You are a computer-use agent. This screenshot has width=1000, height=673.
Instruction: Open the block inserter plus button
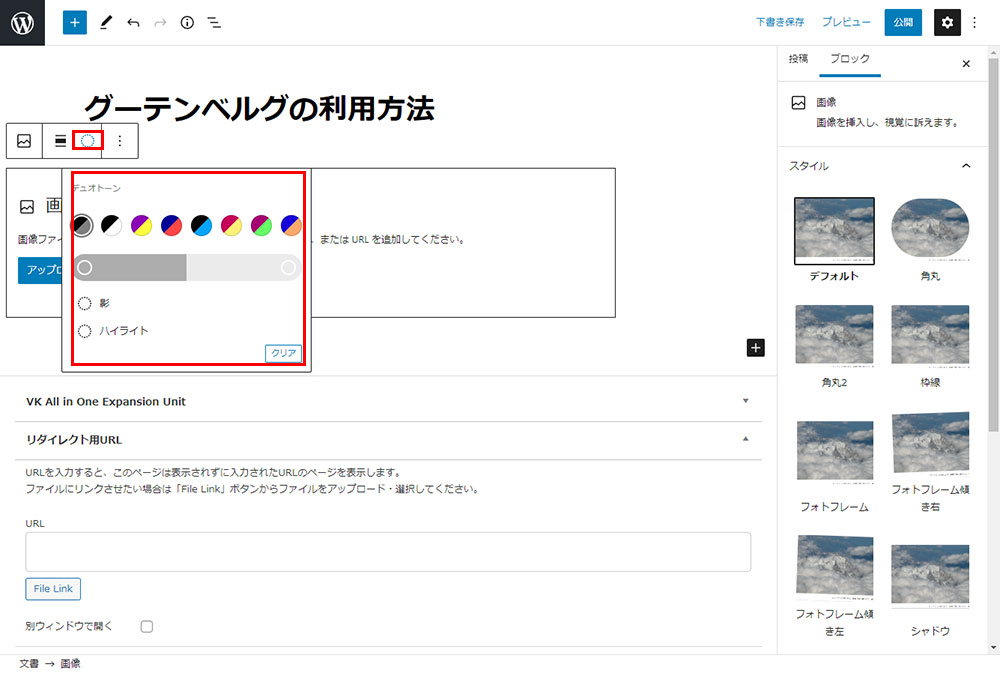[75, 22]
